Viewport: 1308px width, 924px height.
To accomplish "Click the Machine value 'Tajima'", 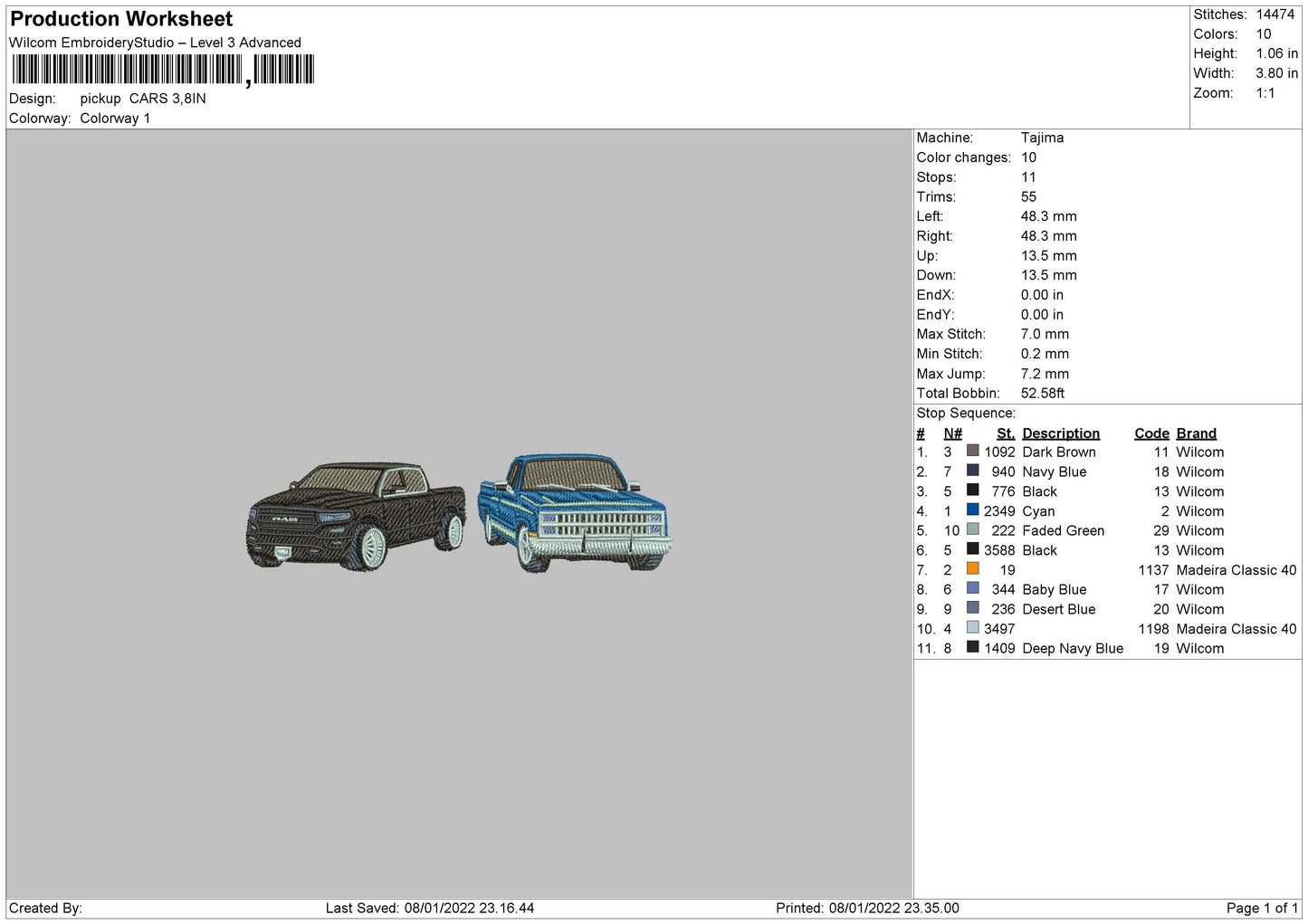I will pos(1042,138).
